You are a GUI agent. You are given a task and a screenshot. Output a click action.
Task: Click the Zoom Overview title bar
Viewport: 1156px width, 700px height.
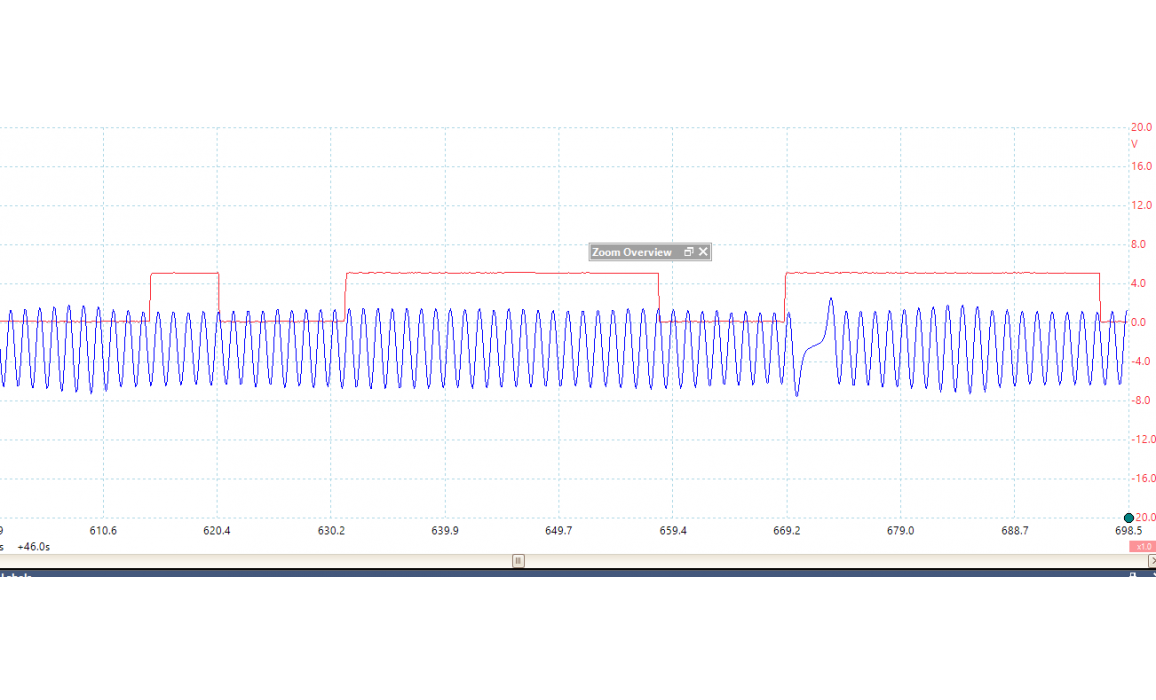pyautogui.click(x=634, y=253)
